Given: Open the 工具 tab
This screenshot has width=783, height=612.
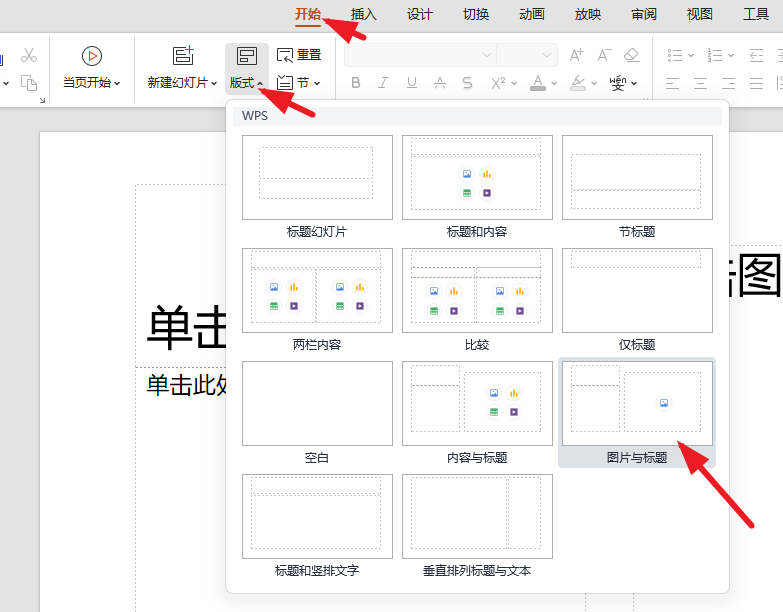Looking at the screenshot, I should [756, 14].
